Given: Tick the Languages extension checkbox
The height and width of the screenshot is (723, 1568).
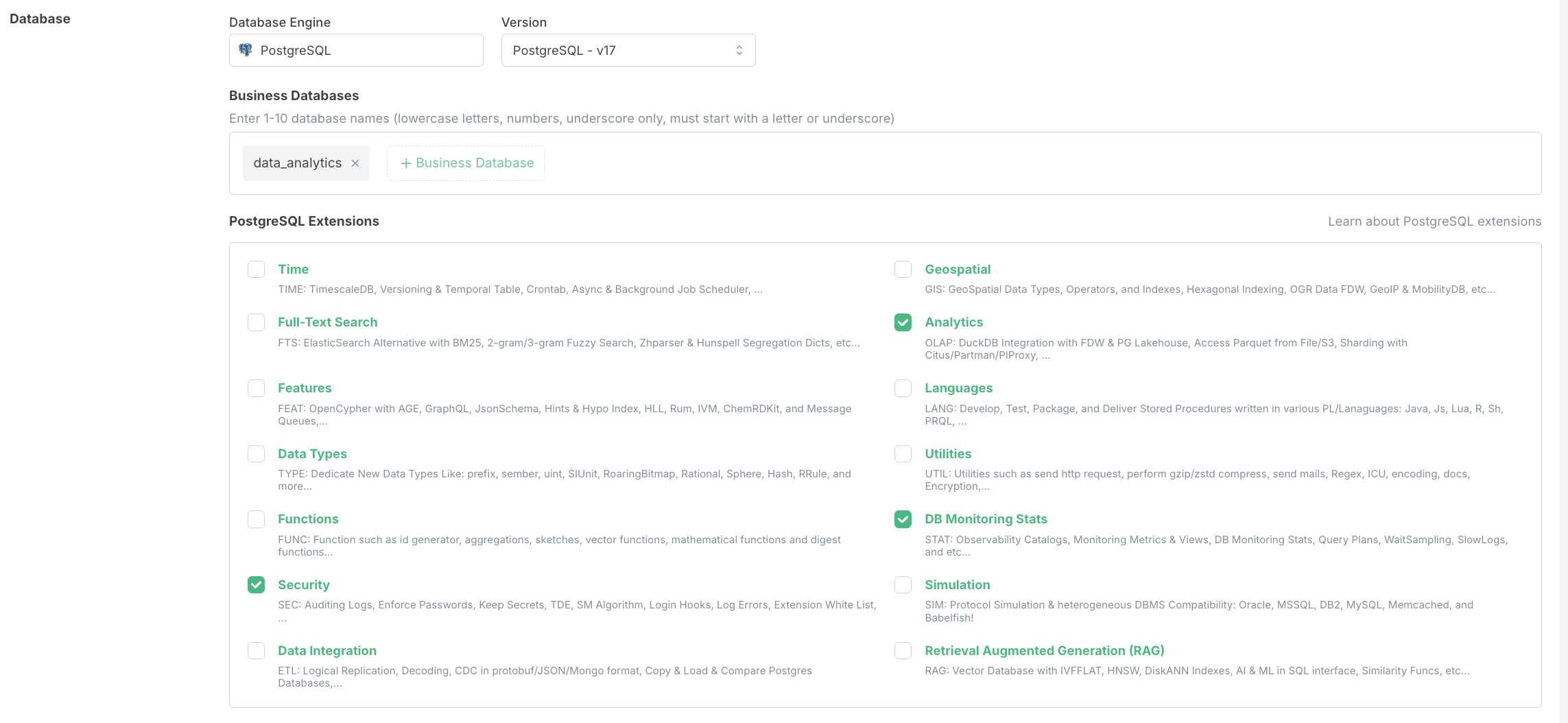Looking at the screenshot, I should [903, 388].
